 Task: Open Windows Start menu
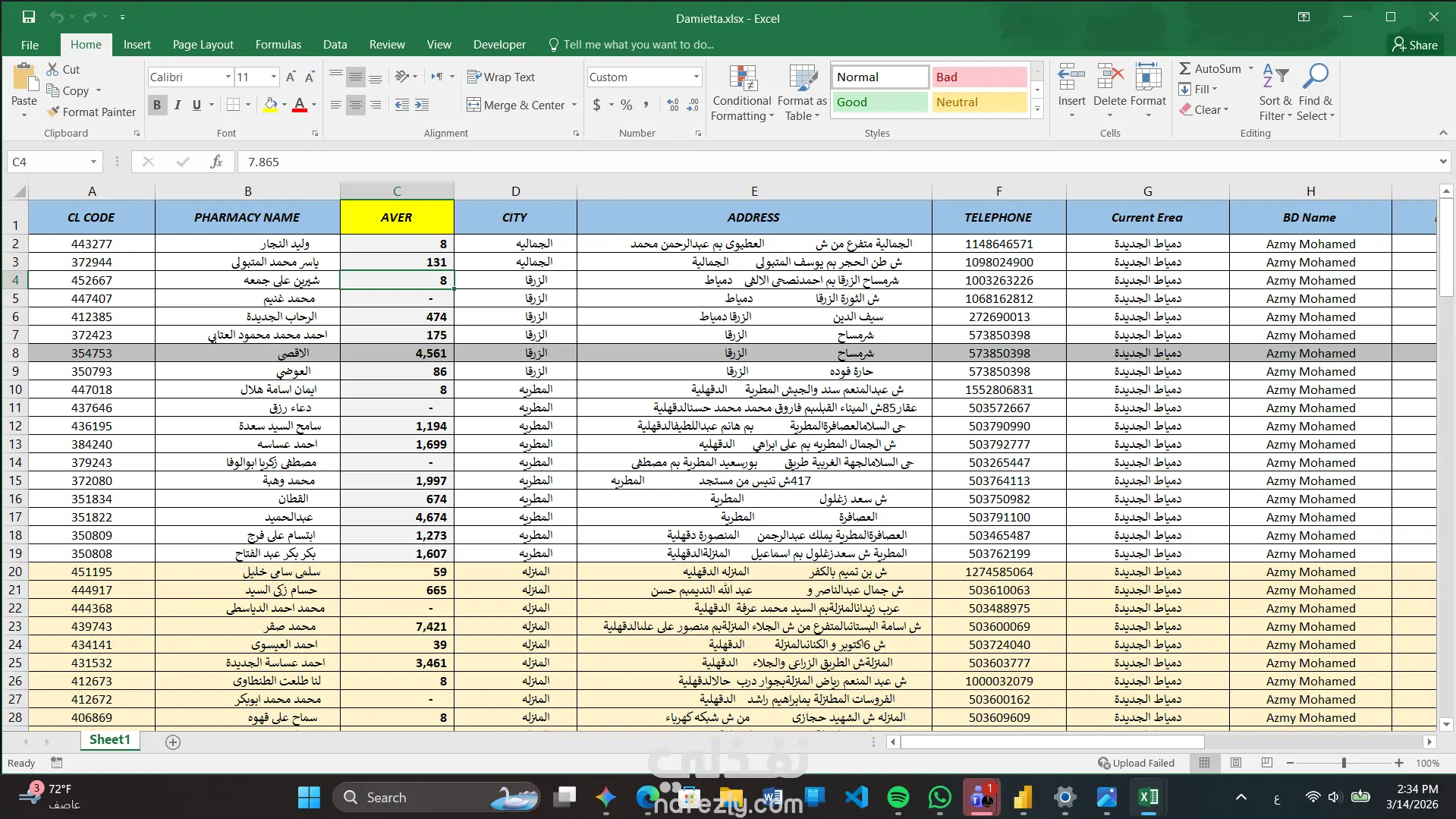309,797
